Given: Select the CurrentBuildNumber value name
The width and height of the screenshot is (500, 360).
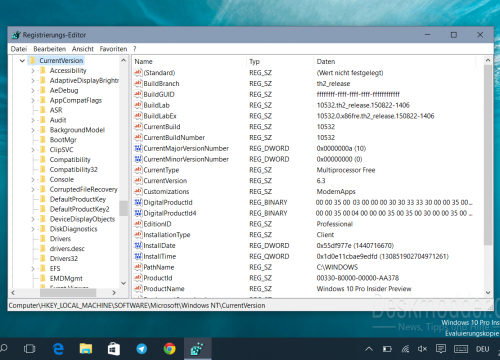Looking at the screenshot, I should (174, 137).
